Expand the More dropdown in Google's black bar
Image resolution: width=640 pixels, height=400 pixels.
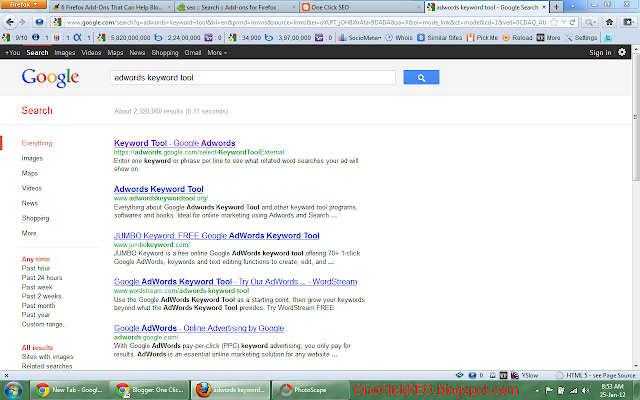217,53
